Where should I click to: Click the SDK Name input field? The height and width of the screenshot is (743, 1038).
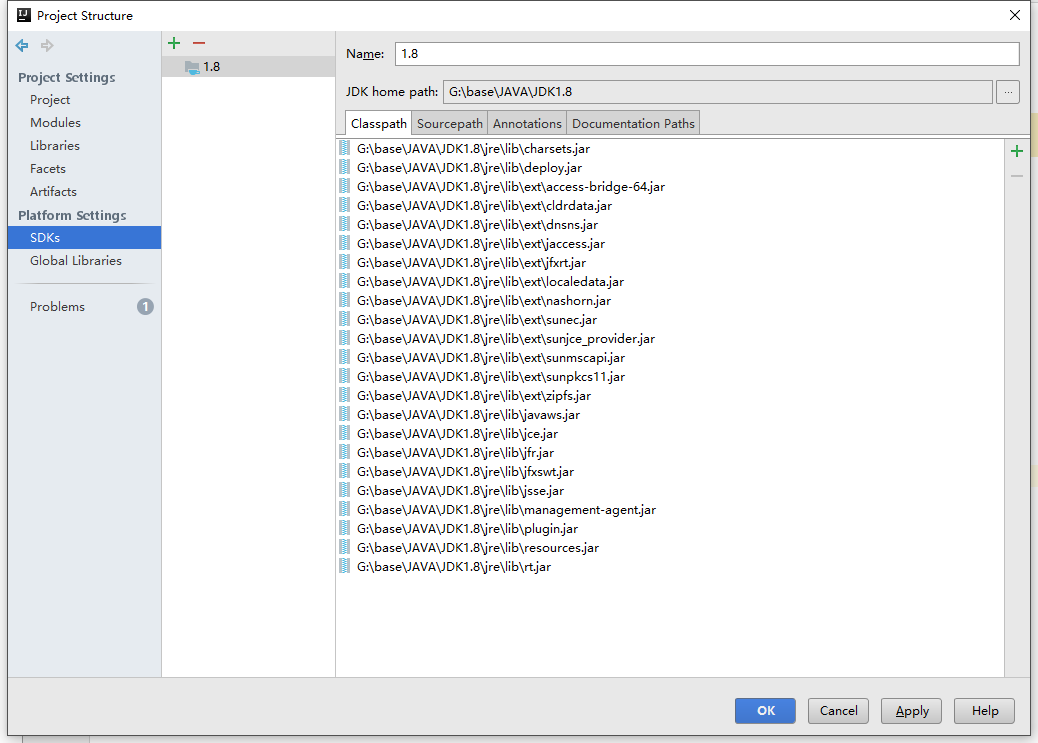click(706, 54)
